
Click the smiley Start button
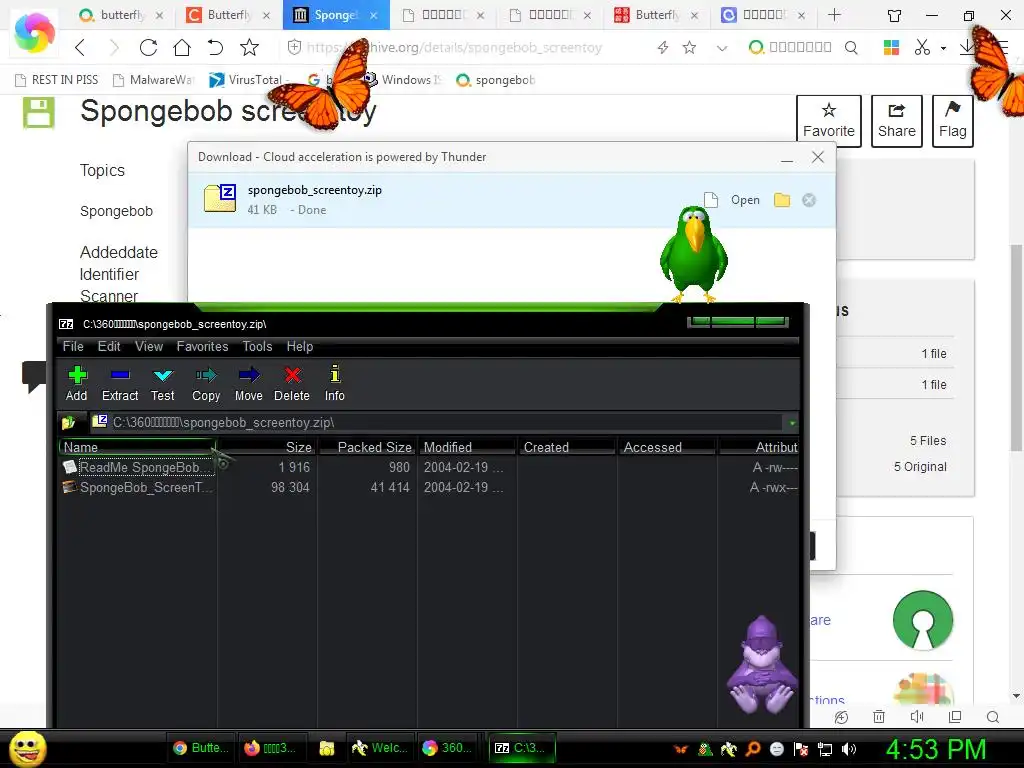(28, 748)
